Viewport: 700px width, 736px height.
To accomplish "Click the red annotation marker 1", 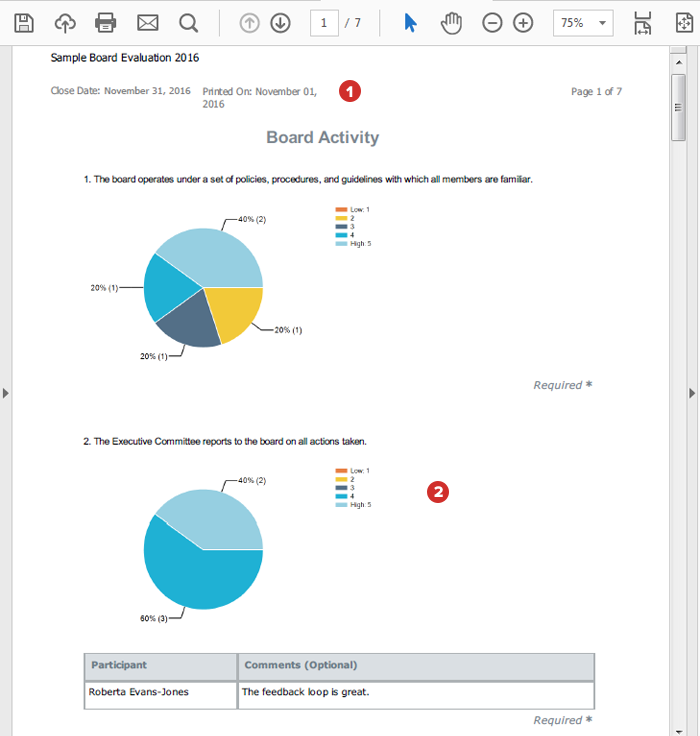I will pos(349,91).
